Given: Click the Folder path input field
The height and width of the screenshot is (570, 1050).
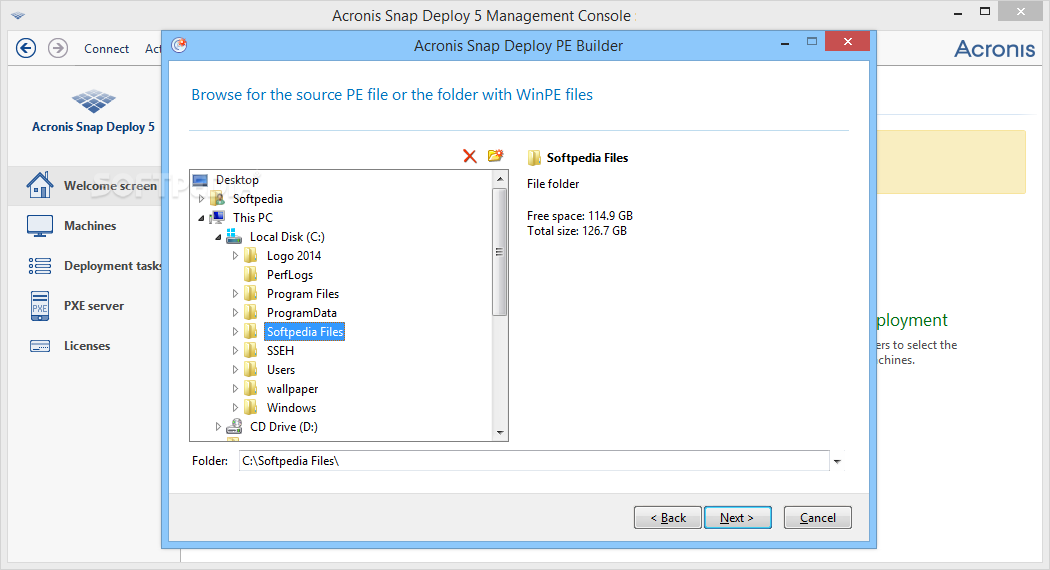Looking at the screenshot, I should (534, 461).
